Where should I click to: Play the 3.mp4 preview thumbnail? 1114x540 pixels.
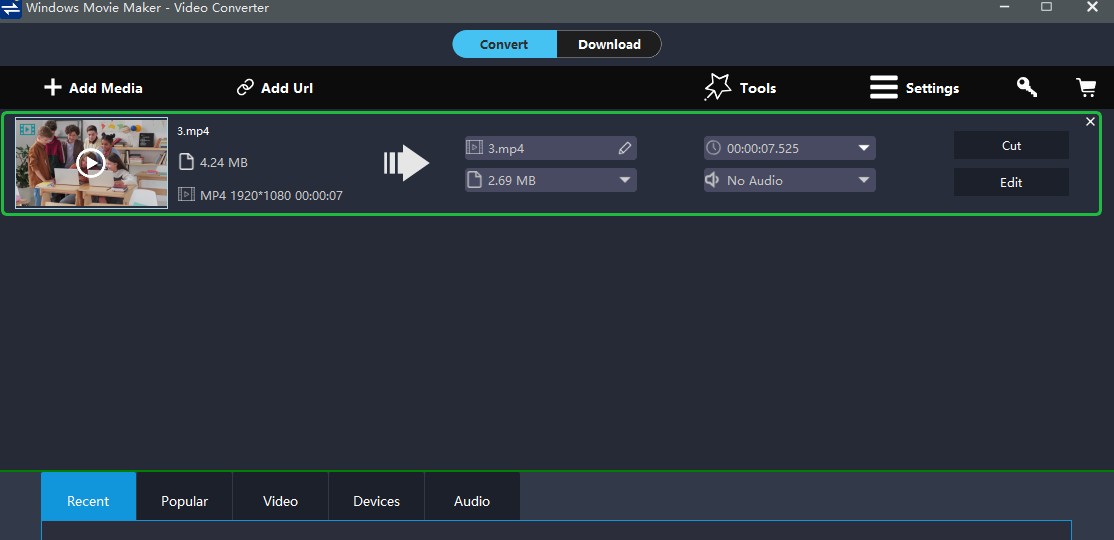pyautogui.click(x=91, y=163)
